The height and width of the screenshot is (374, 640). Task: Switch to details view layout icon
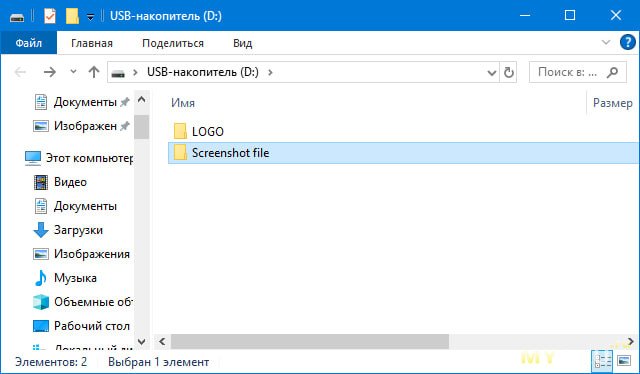click(602, 361)
